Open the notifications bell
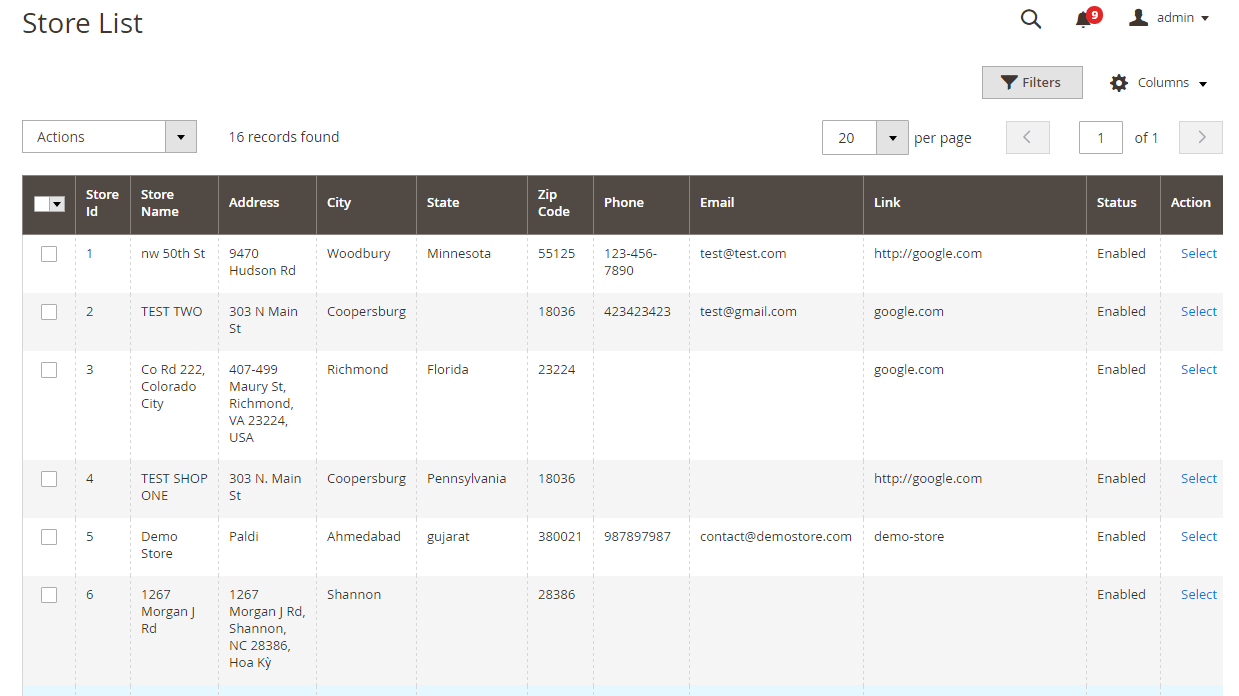 tap(1083, 19)
